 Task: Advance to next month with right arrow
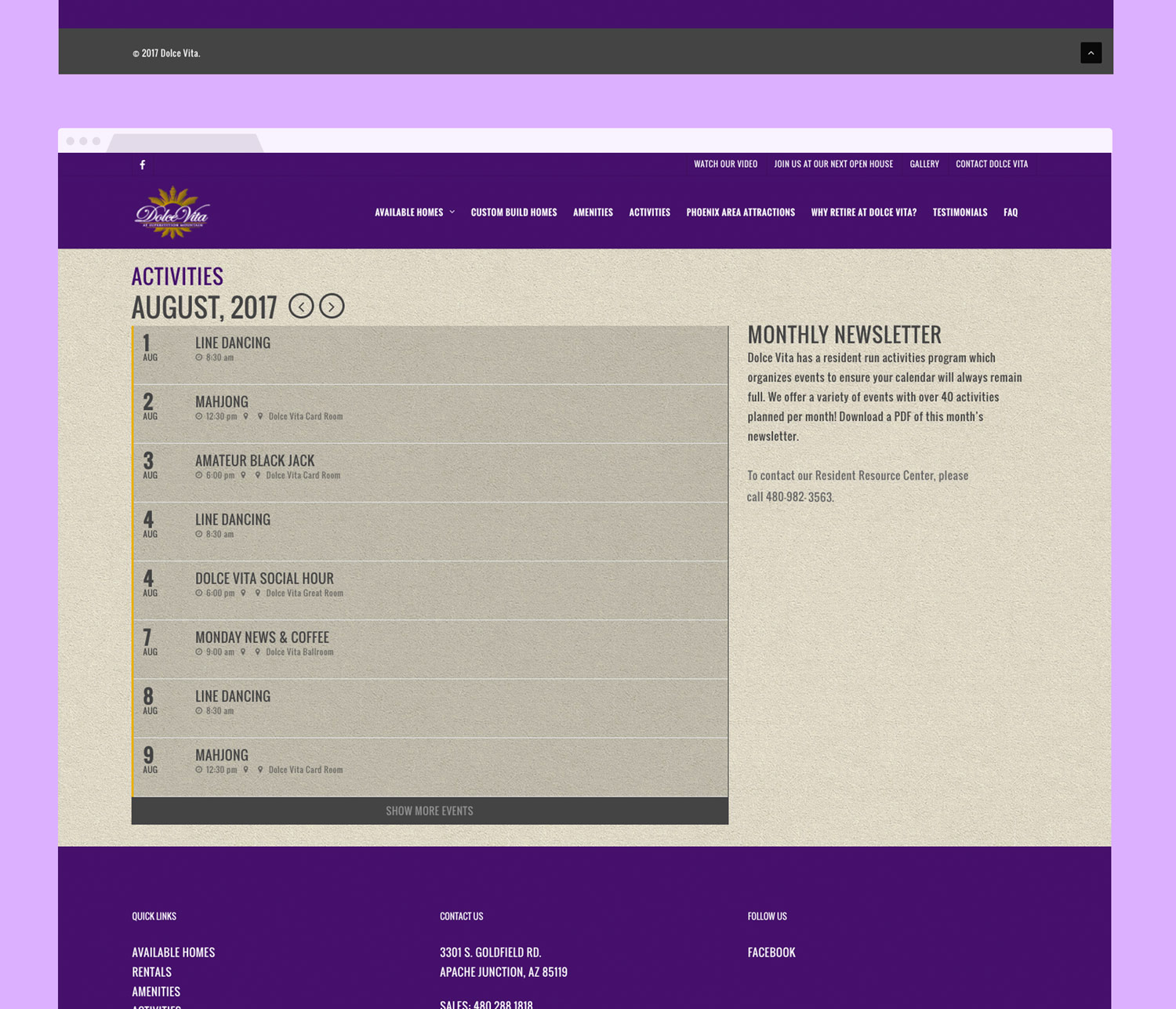pyautogui.click(x=332, y=306)
